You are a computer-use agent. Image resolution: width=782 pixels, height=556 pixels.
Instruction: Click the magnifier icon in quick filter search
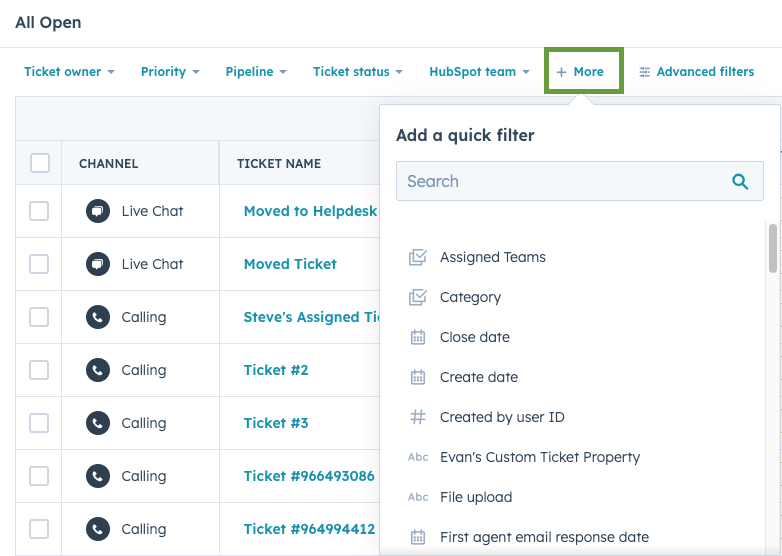pyautogui.click(x=740, y=182)
